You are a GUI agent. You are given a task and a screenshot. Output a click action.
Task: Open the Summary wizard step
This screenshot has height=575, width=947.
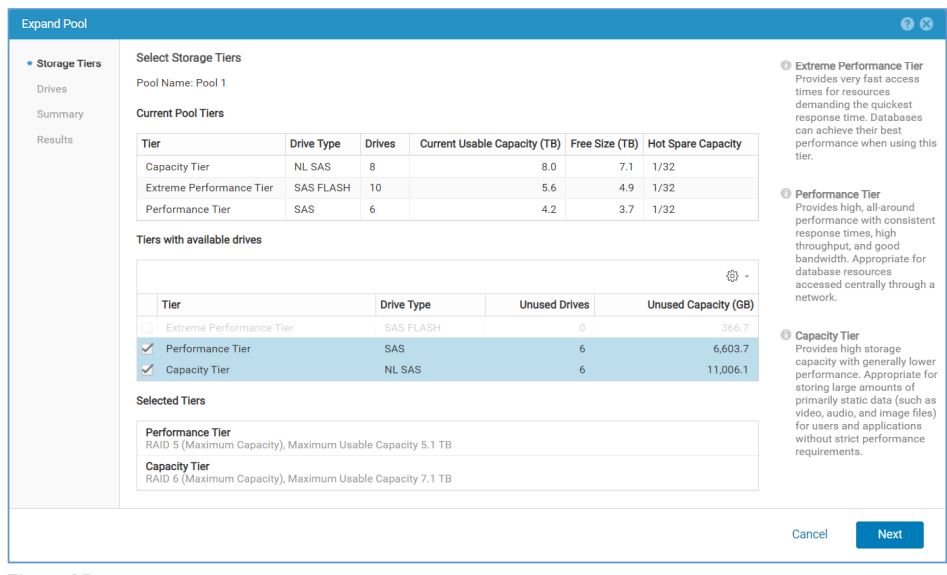click(60, 115)
